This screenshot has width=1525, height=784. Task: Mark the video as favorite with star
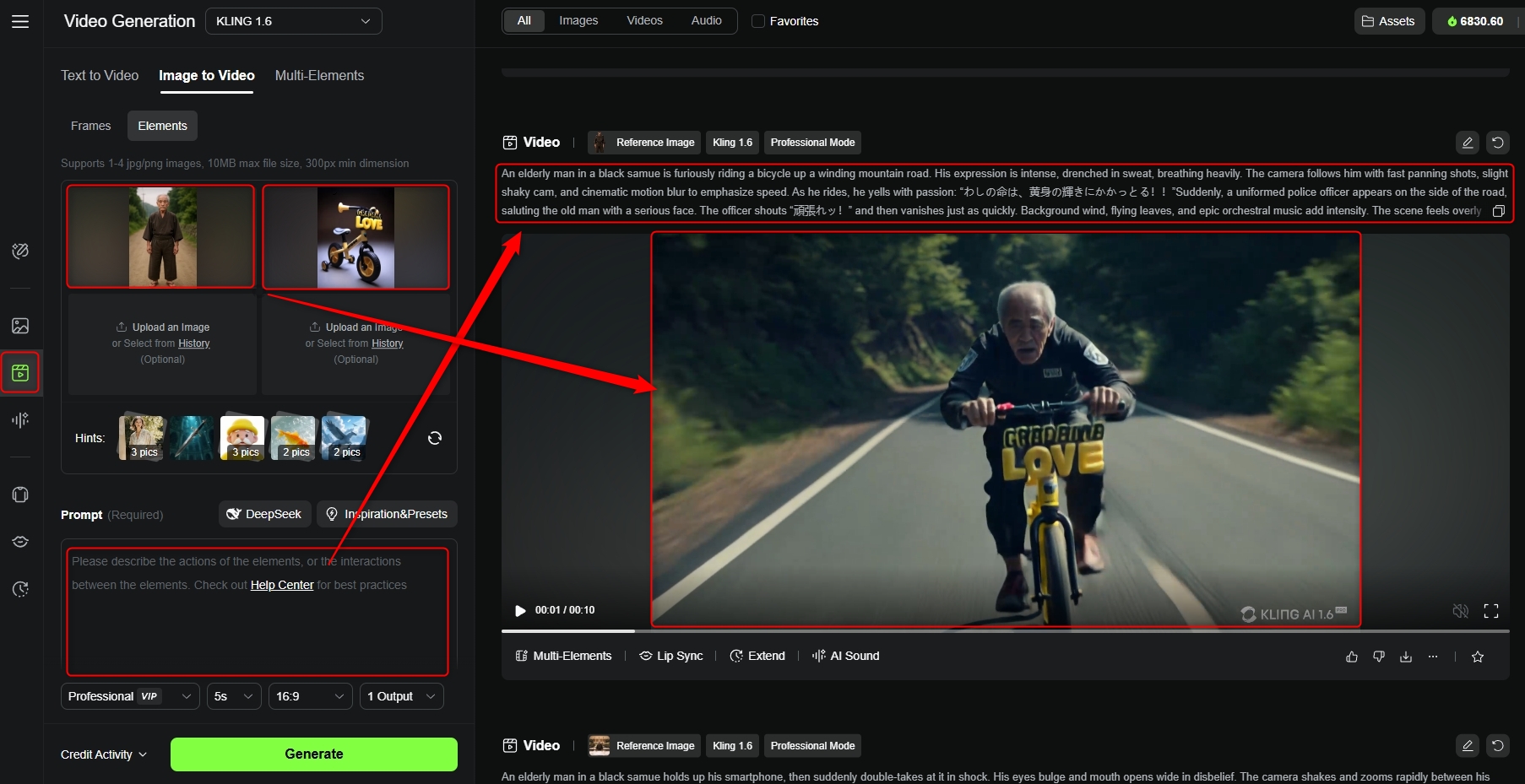1478,657
